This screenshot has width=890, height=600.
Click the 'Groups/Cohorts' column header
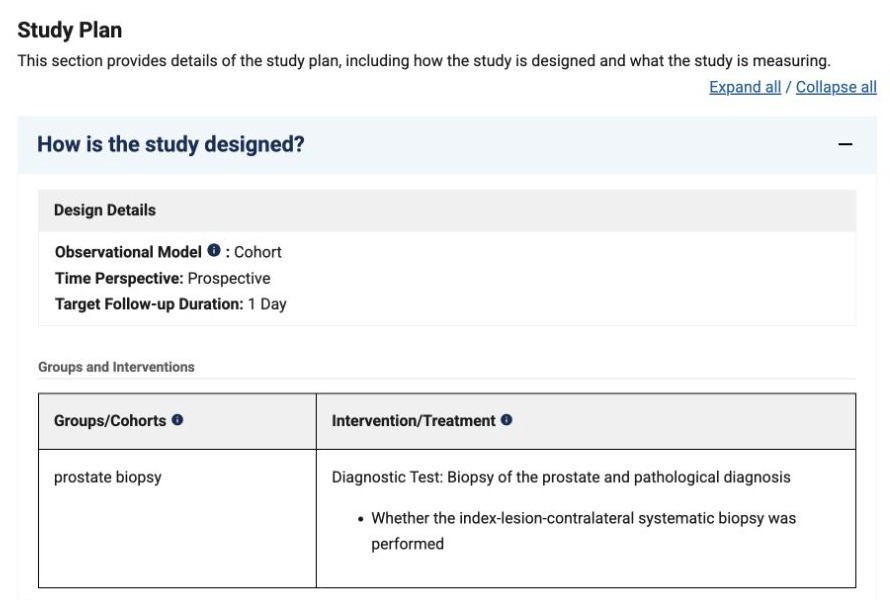click(x=177, y=421)
